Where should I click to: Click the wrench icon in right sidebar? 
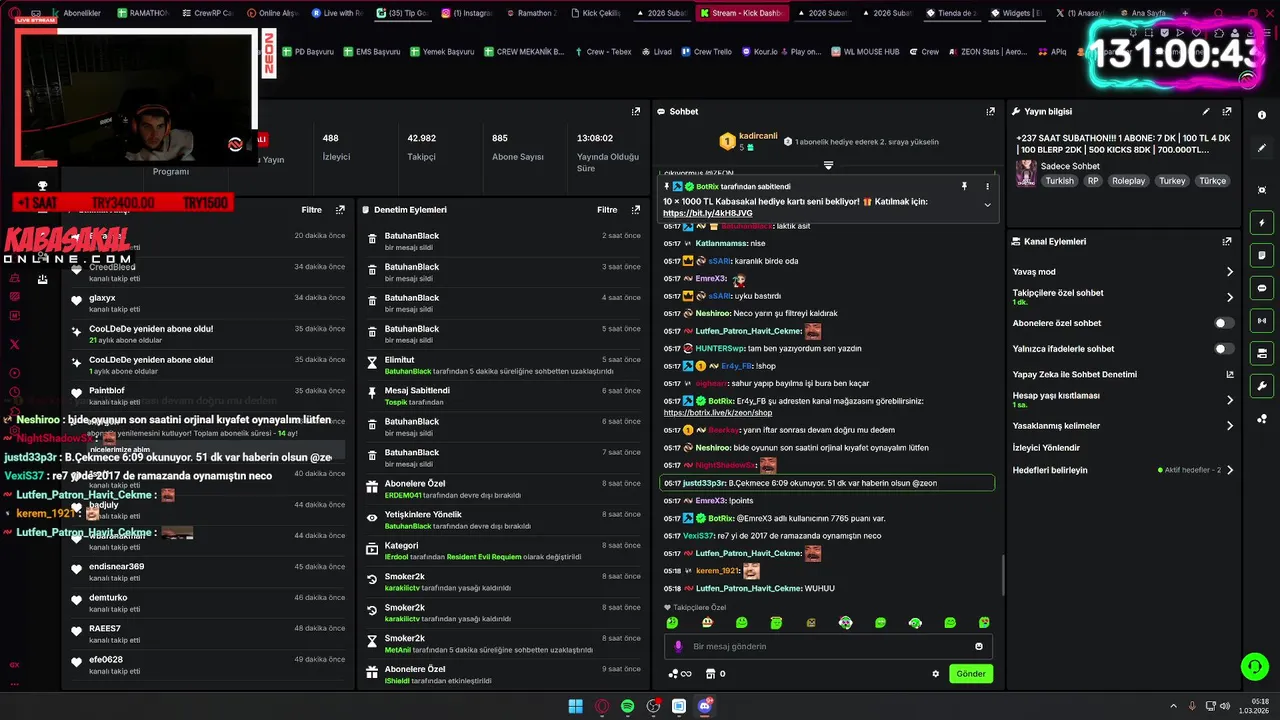coord(1262,385)
